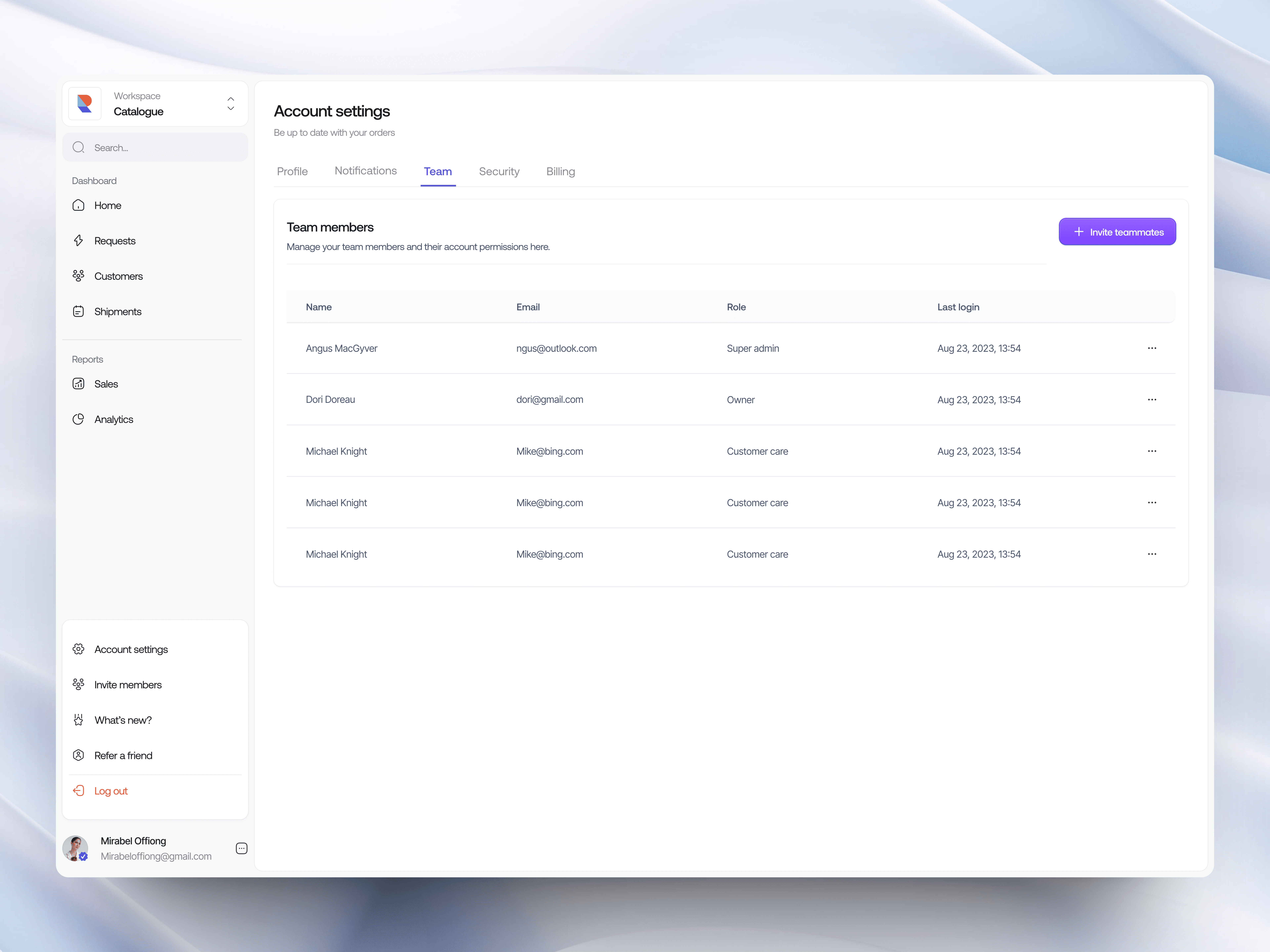The height and width of the screenshot is (952, 1270).
Task: Click the Home house icon
Action: tap(79, 205)
